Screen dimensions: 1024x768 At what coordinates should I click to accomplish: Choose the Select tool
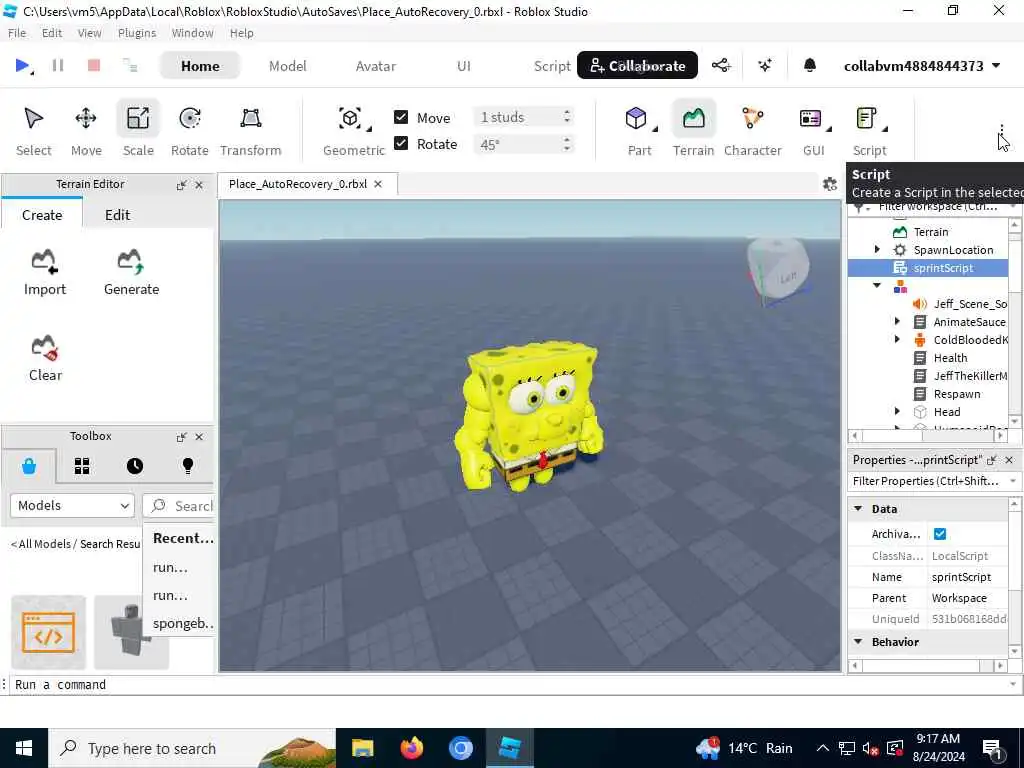click(33, 131)
